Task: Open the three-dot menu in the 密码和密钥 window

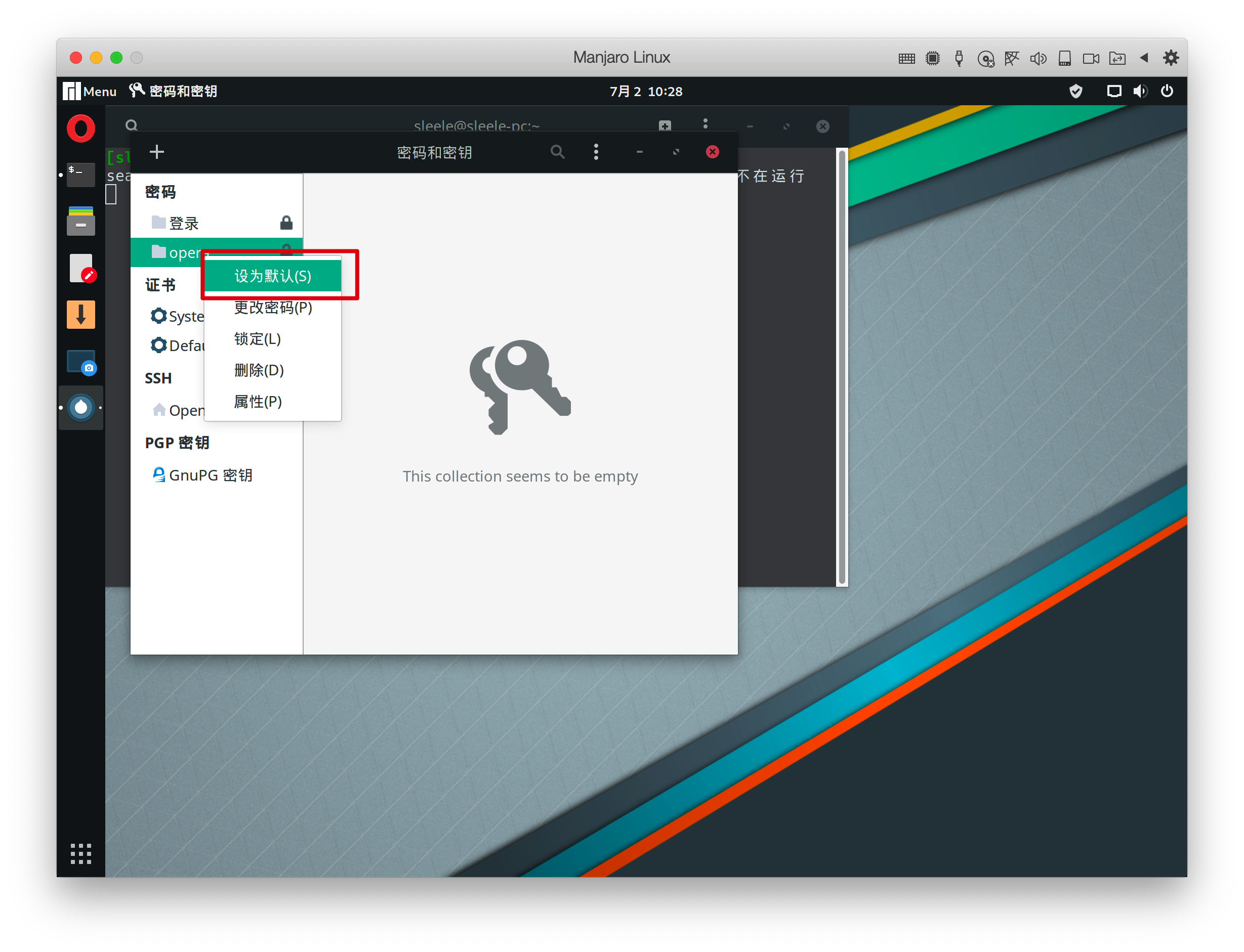Action: pyautogui.click(x=595, y=152)
